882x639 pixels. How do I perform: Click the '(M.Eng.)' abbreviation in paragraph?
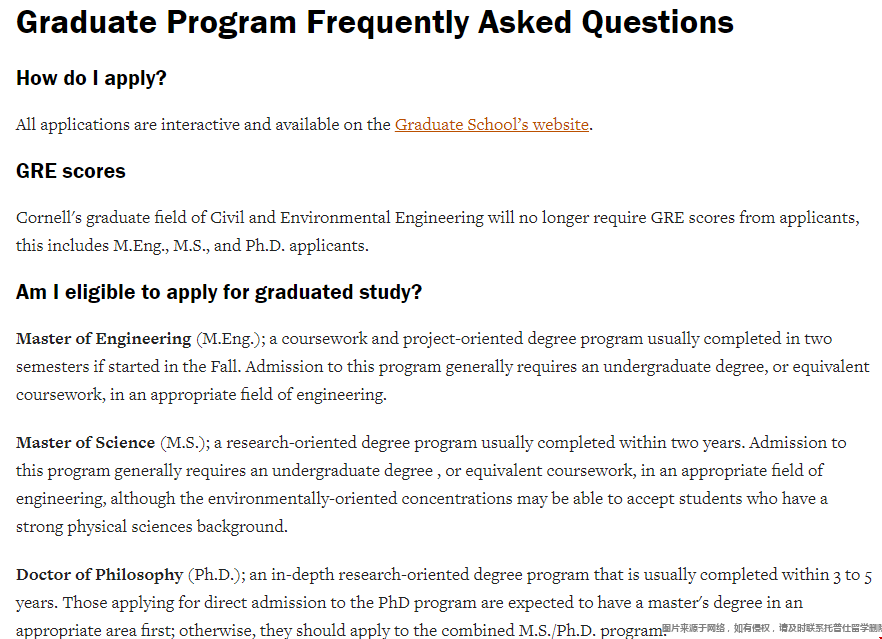(x=229, y=339)
